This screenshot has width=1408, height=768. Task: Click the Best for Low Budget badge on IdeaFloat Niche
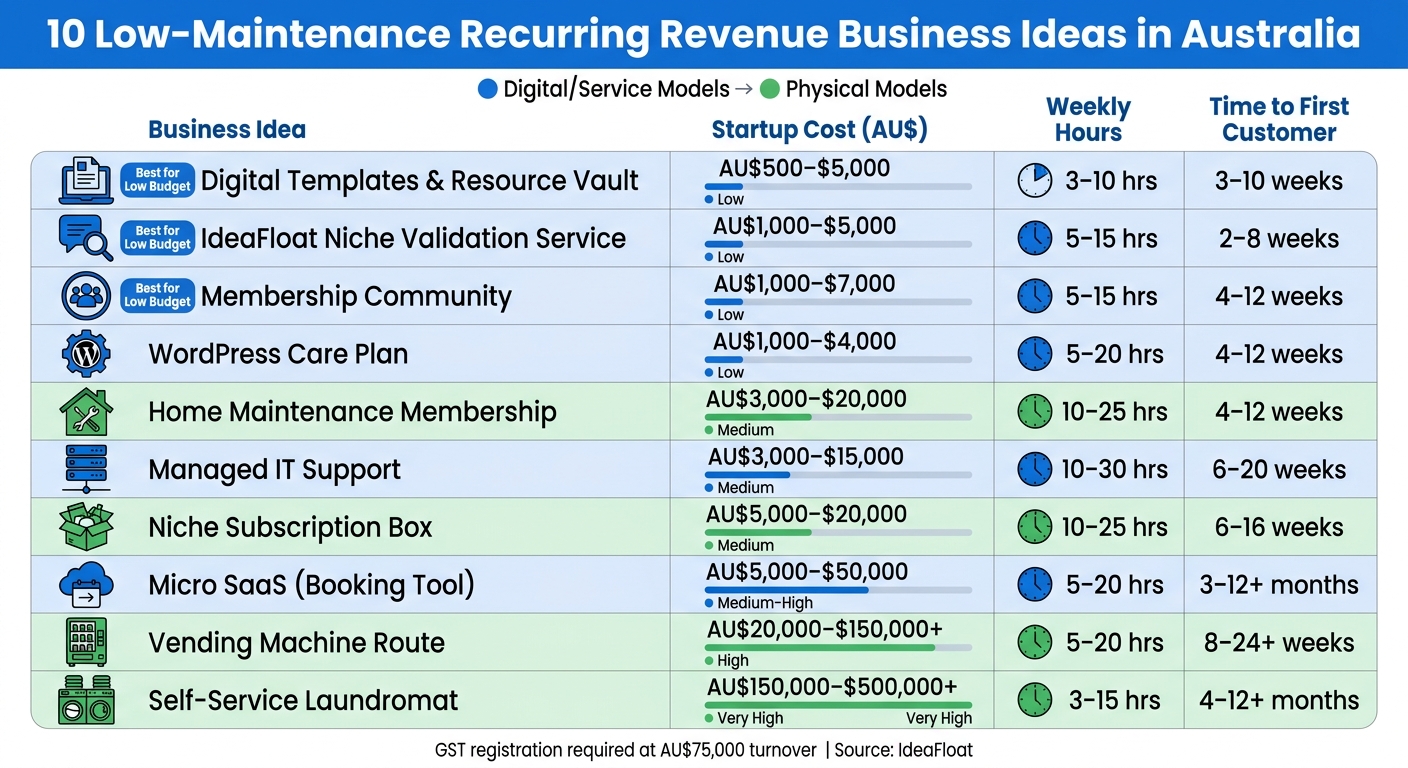point(157,238)
